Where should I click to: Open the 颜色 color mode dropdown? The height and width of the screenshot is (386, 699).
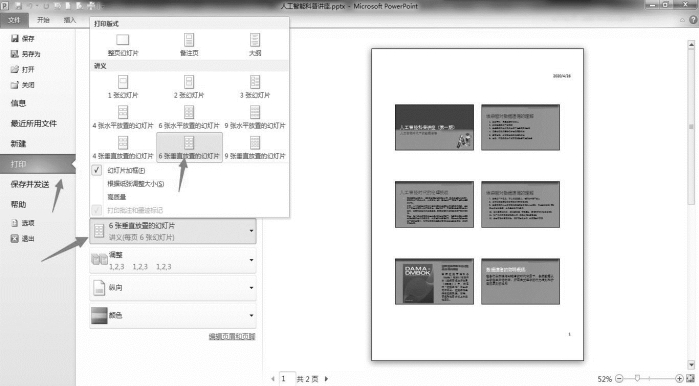(173, 315)
